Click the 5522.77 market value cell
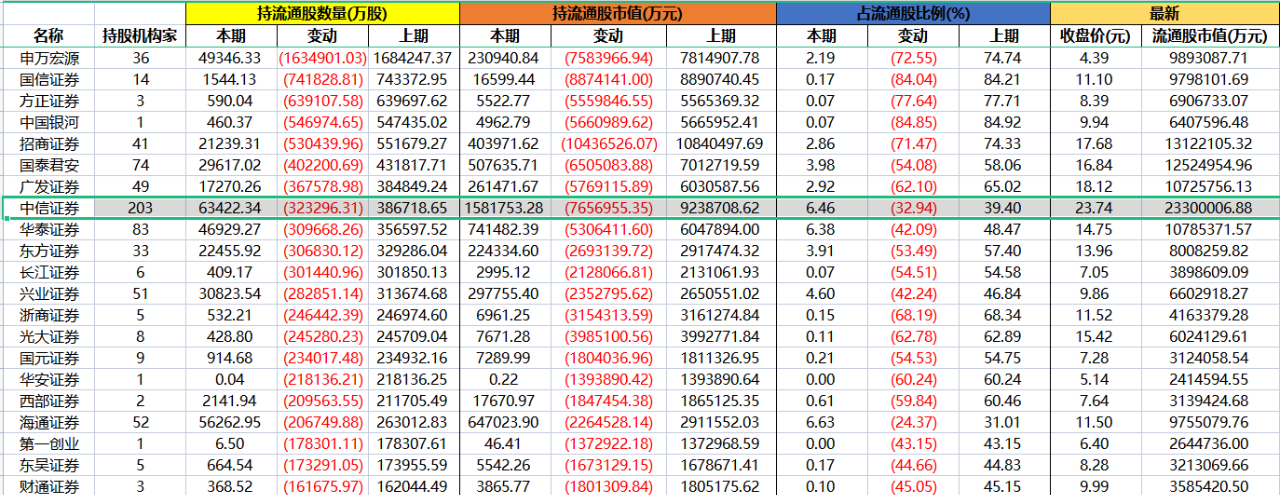Image resolution: width=1280 pixels, height=495 pixels. [x=506, y=100]
